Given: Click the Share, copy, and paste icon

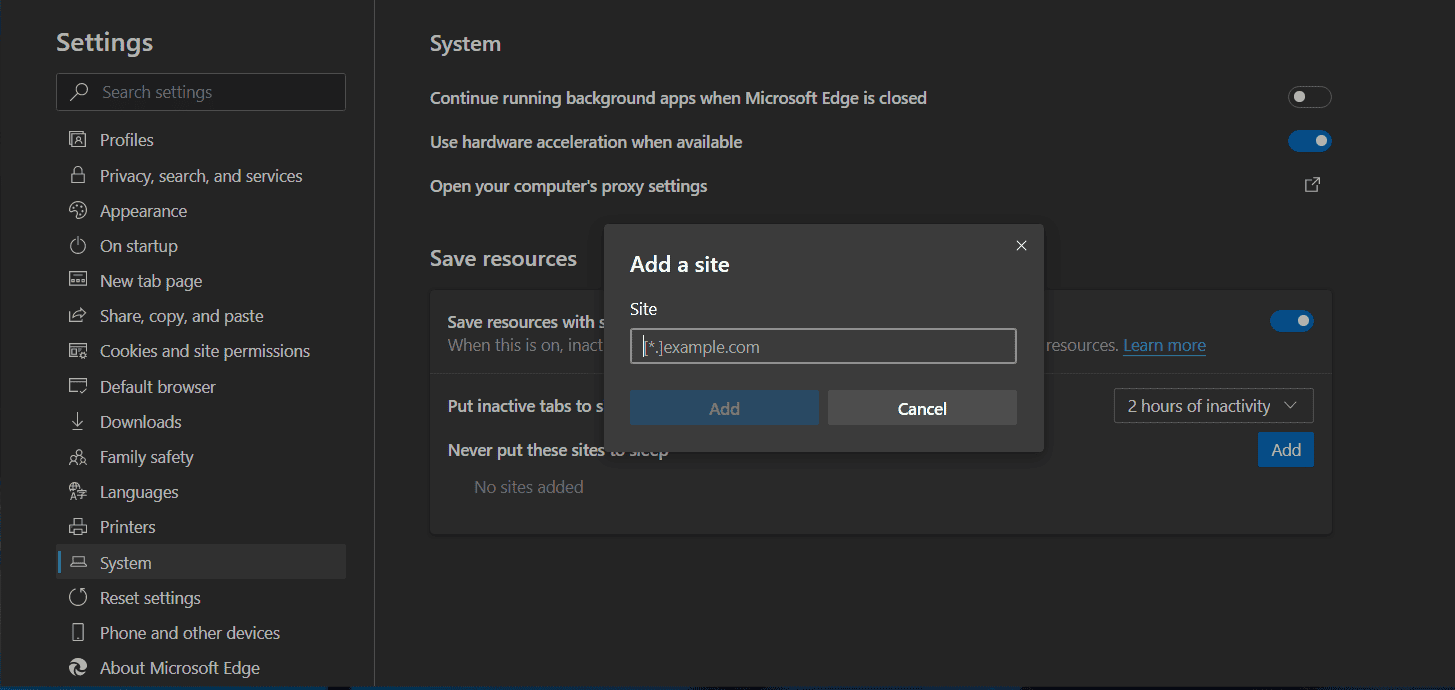Looking at the screenshot, I should [78, 315].
